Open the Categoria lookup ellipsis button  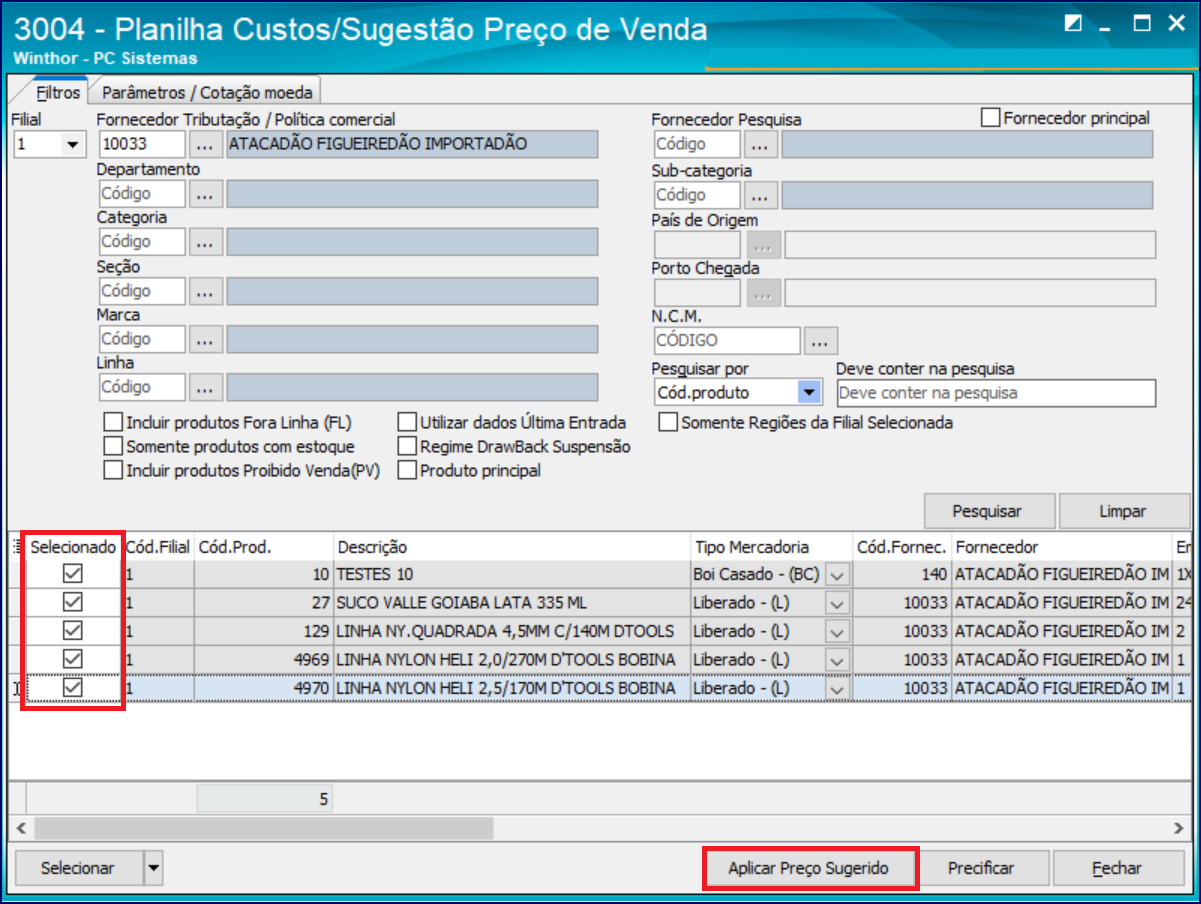click(x=205, y=242)
